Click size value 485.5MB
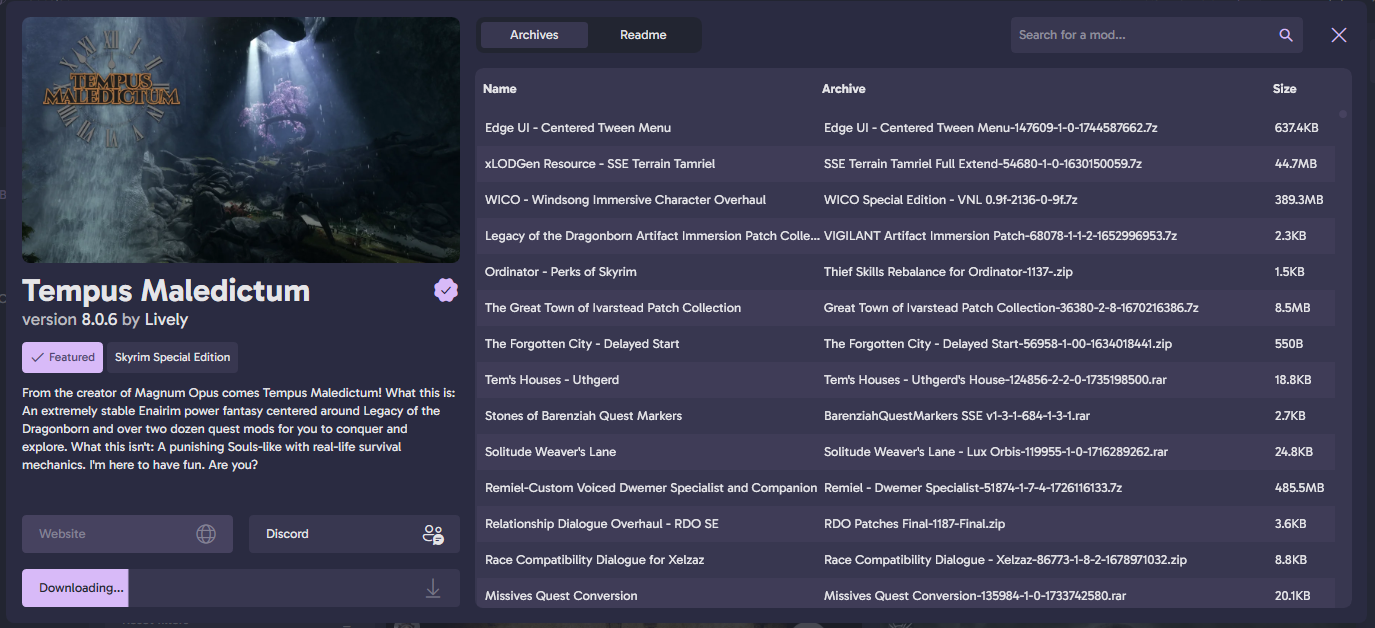The image size is (1375, 628). point(1299,488)
